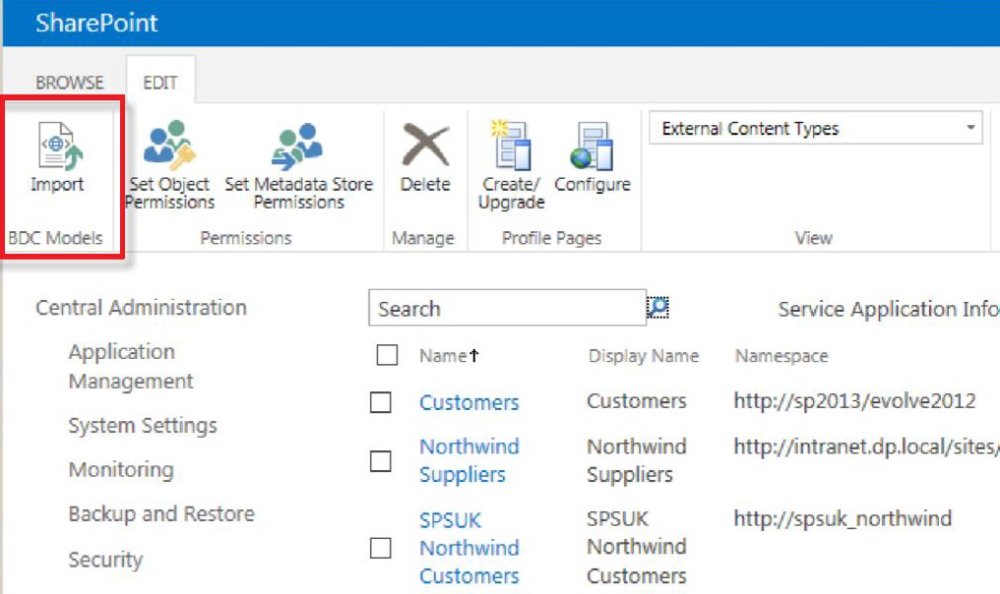The height and width of the screenshot is (594, 1000).
Task: Select the Northwind Suppliers checkbox
Action: click(381, 461)
